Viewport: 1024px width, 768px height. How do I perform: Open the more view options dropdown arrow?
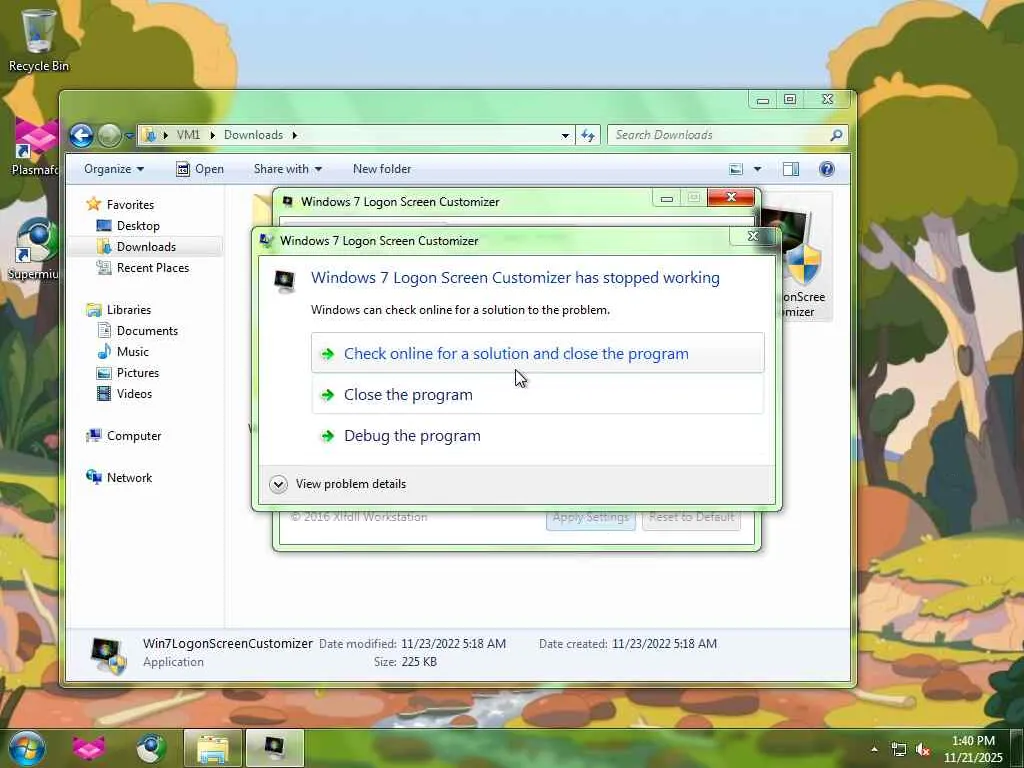[758, 169]
